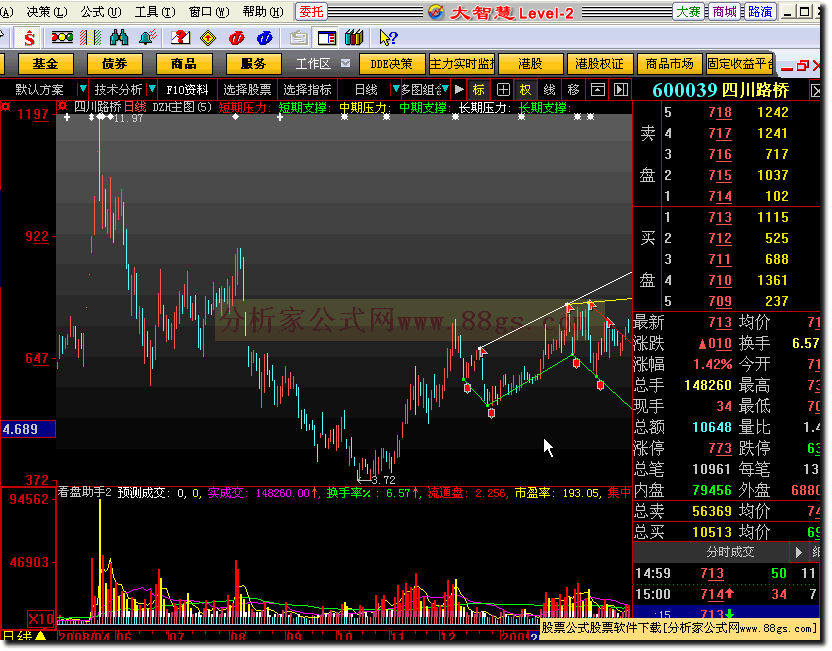Click the DZH logo in the title bar

pyautogui.click(x=436, y=12)
